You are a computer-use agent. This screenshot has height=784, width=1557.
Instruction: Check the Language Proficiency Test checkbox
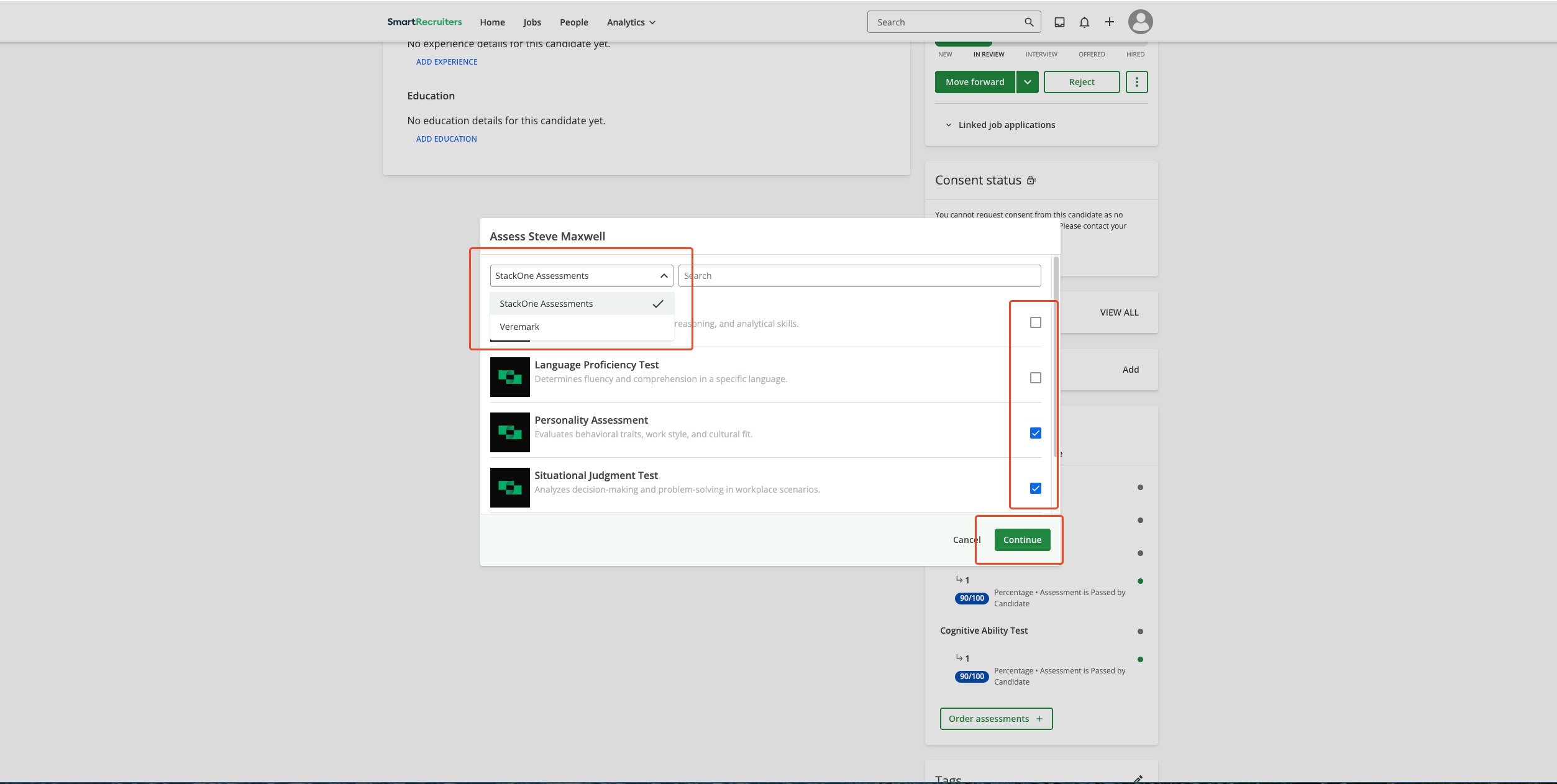(x=1035, y=378)
